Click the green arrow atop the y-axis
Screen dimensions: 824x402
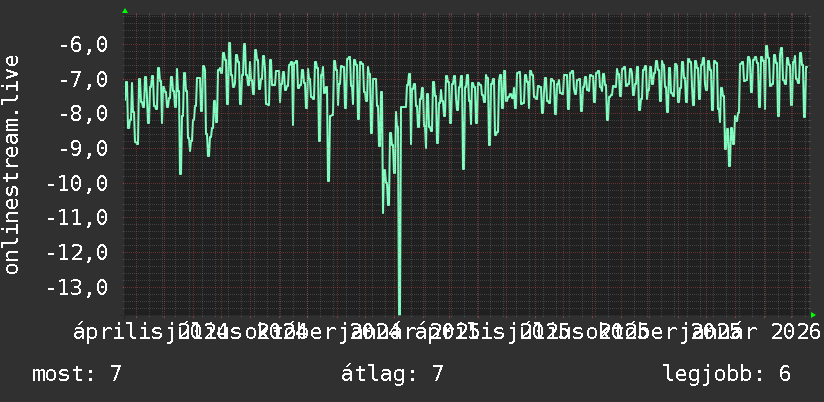tap(125, 11)
